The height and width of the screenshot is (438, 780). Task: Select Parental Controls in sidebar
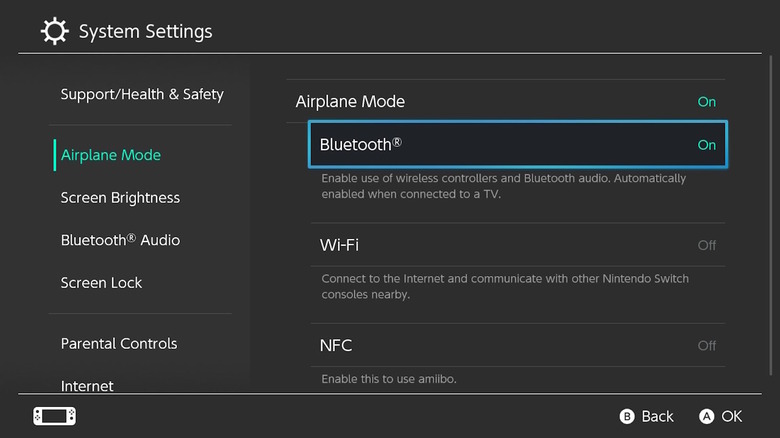pyautogui.click(x=119, y=344)
